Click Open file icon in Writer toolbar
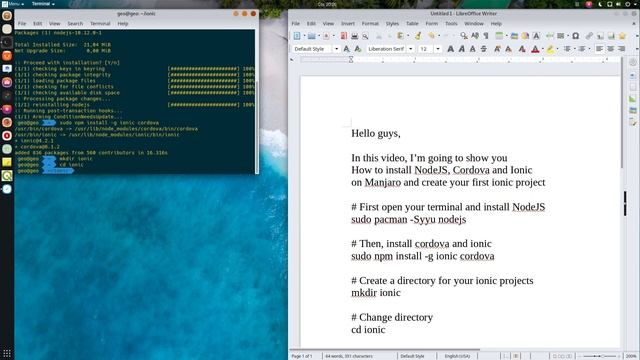The image size is (640, 360). click(311, 36)
